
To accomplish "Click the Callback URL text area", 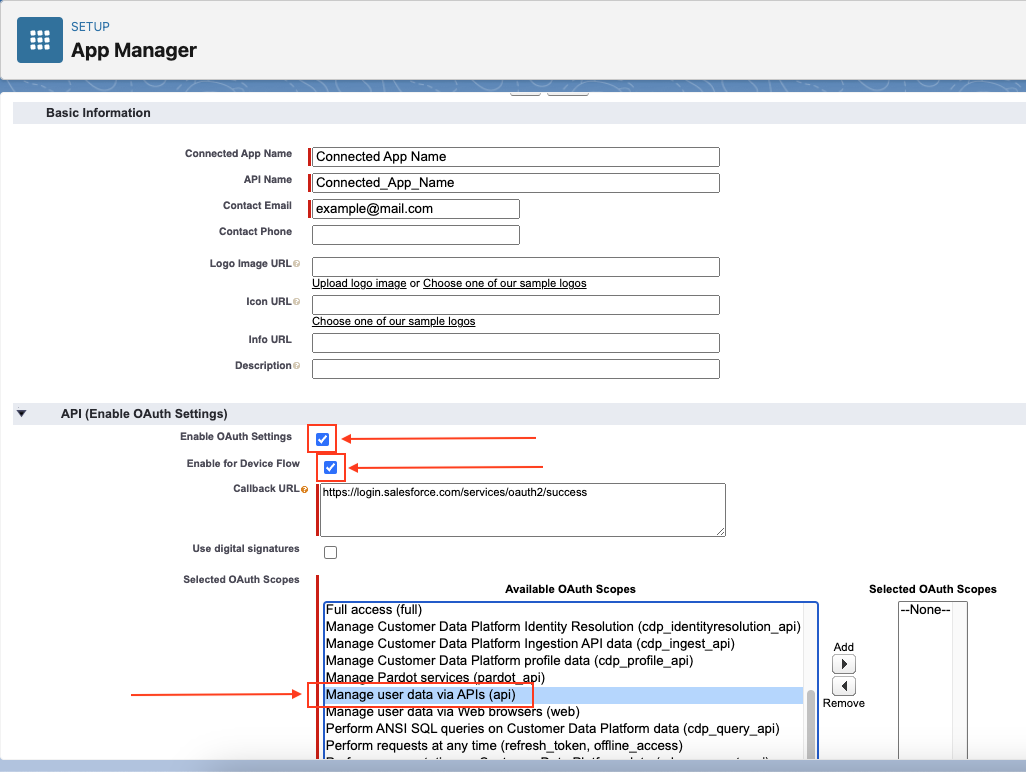I will click(523, 510).
